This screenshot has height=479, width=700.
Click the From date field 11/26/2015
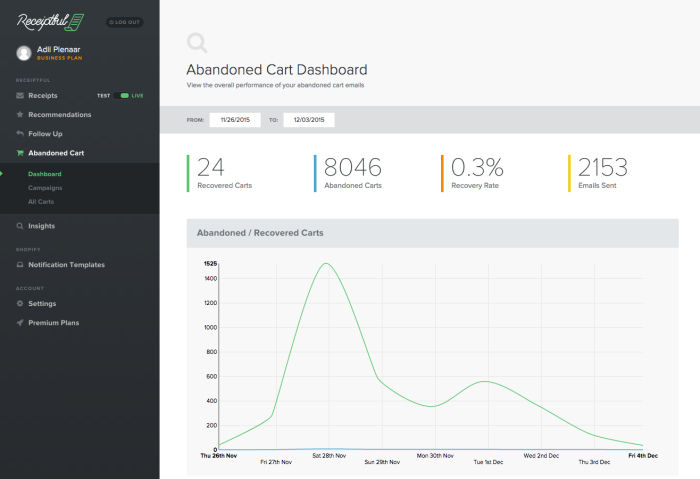(x=234, y=120)
